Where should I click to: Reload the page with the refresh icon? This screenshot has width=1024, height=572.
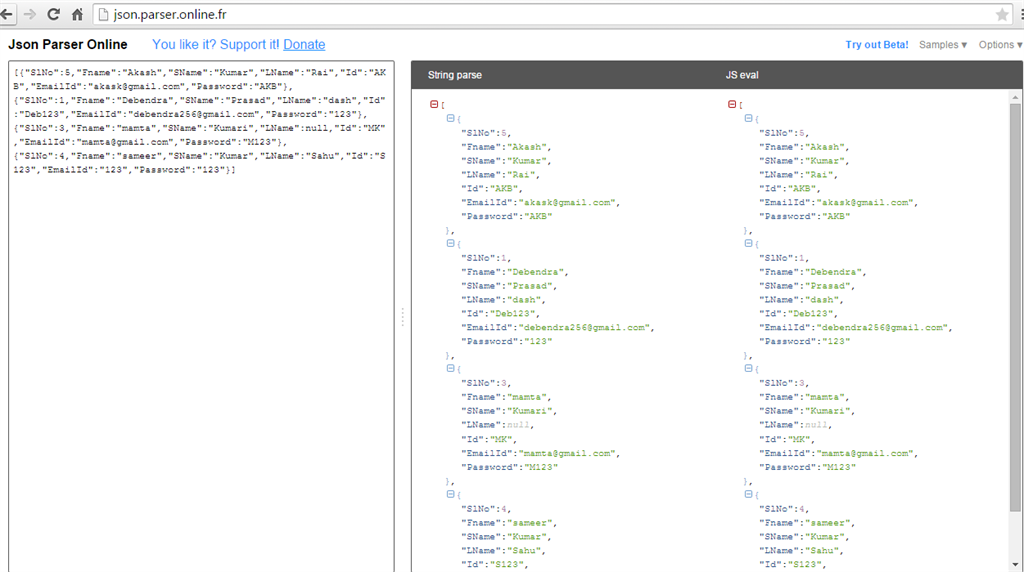click(x=53, y=15)
